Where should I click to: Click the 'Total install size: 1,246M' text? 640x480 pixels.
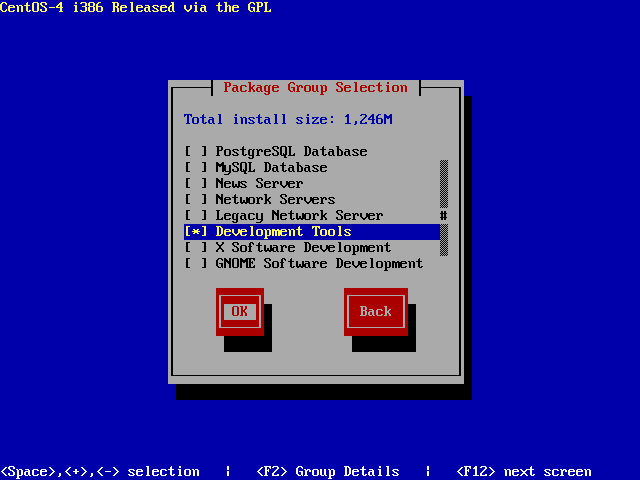(288, 119)
